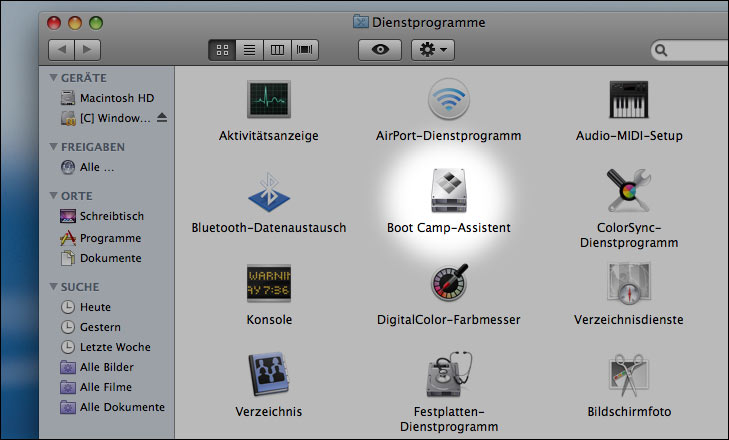Eject the [C] Windows volume
The image size is (729, 440).
tap(162, 117)
